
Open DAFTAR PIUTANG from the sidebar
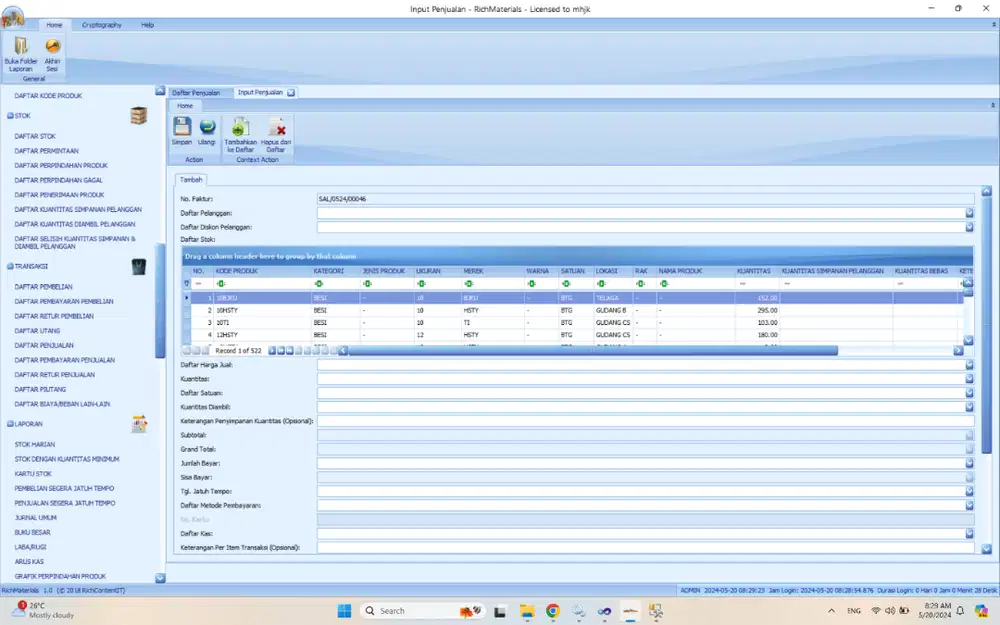point(40,390)
